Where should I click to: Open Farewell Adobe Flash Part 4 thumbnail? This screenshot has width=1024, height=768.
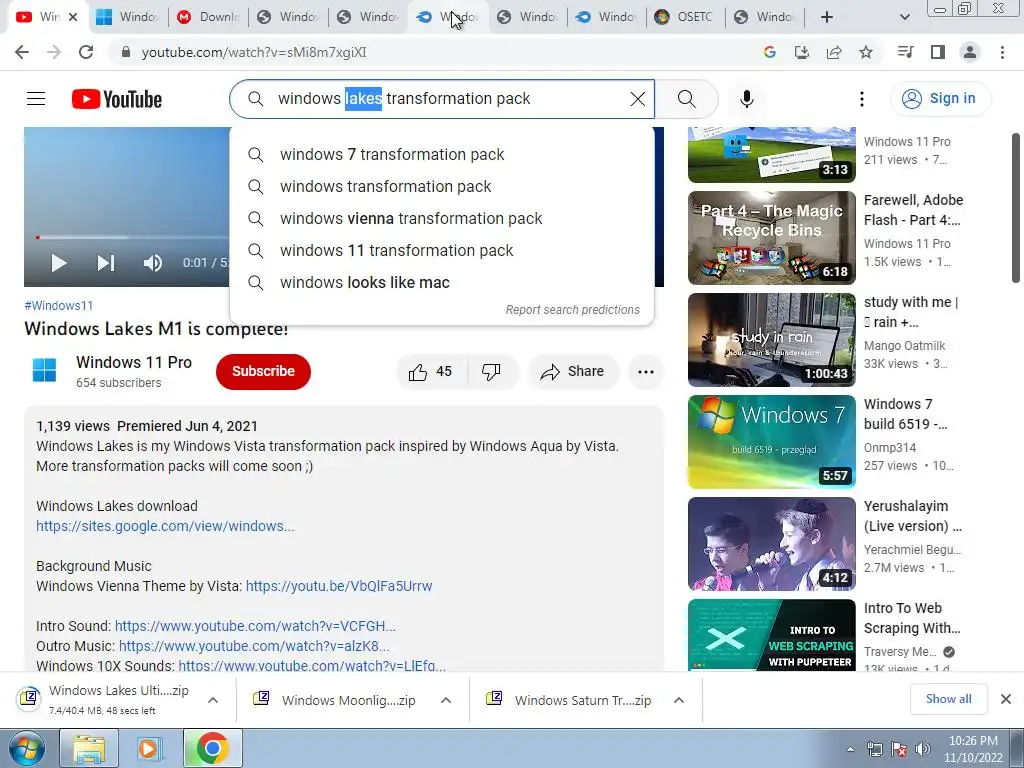pyautogui.click(x=771, y=238)
